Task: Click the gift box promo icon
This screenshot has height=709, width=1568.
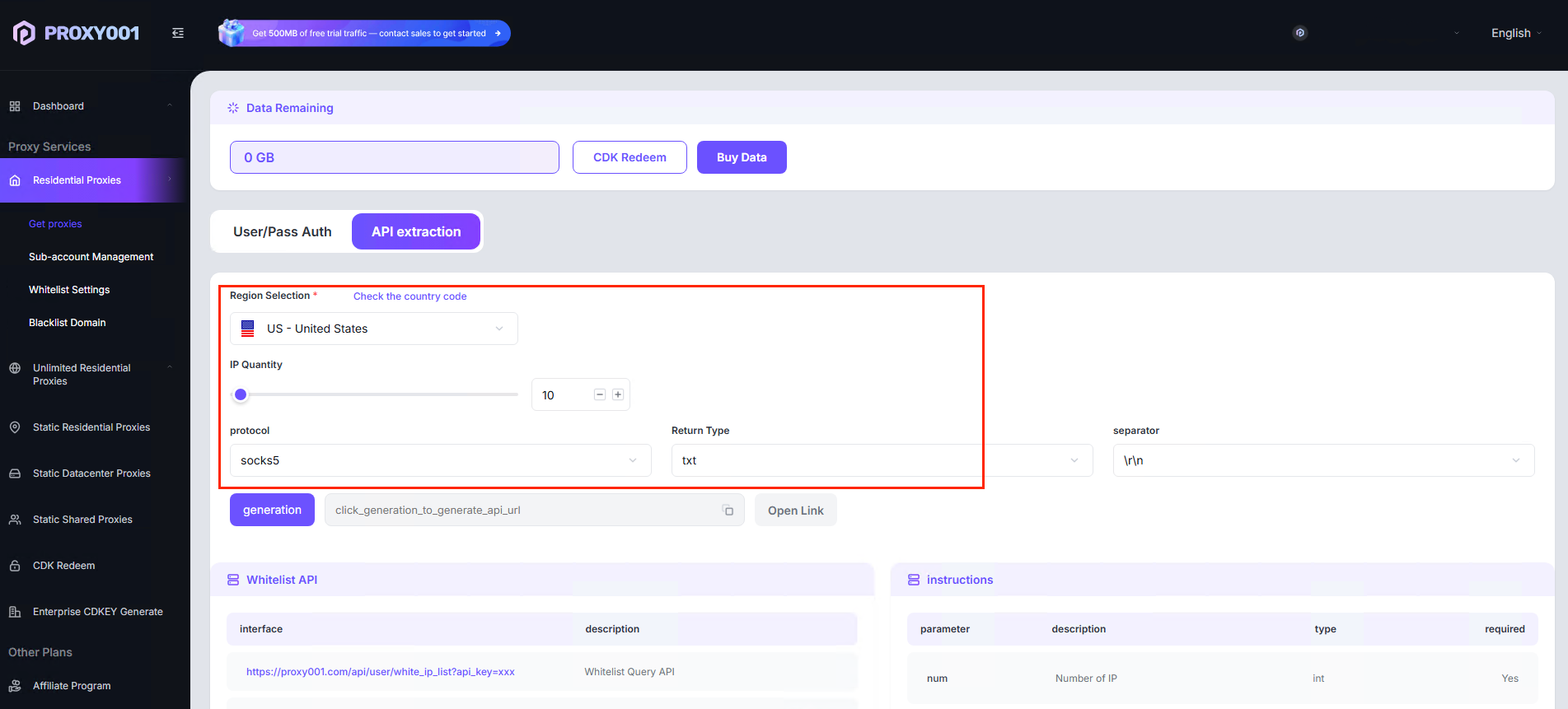Action: coord(232,33)
